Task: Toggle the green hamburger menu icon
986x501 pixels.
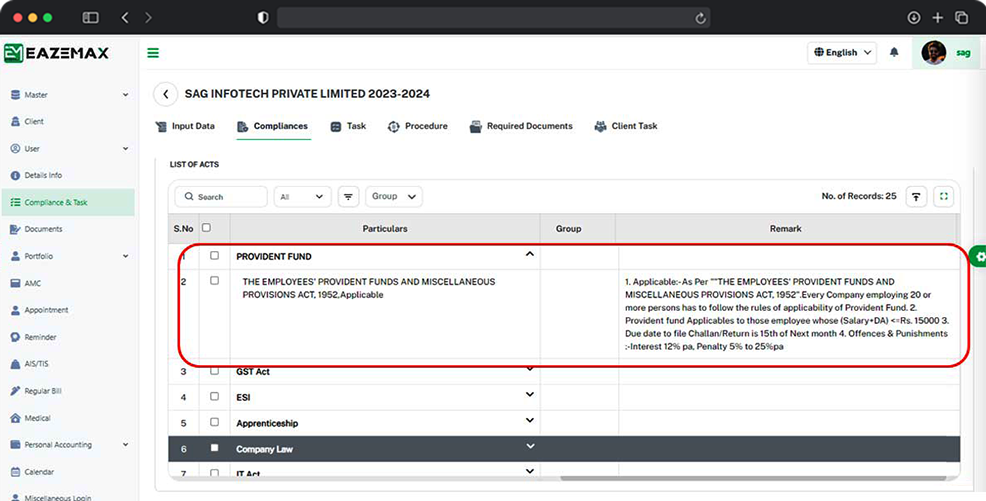Action: click(x=153, y=53)
